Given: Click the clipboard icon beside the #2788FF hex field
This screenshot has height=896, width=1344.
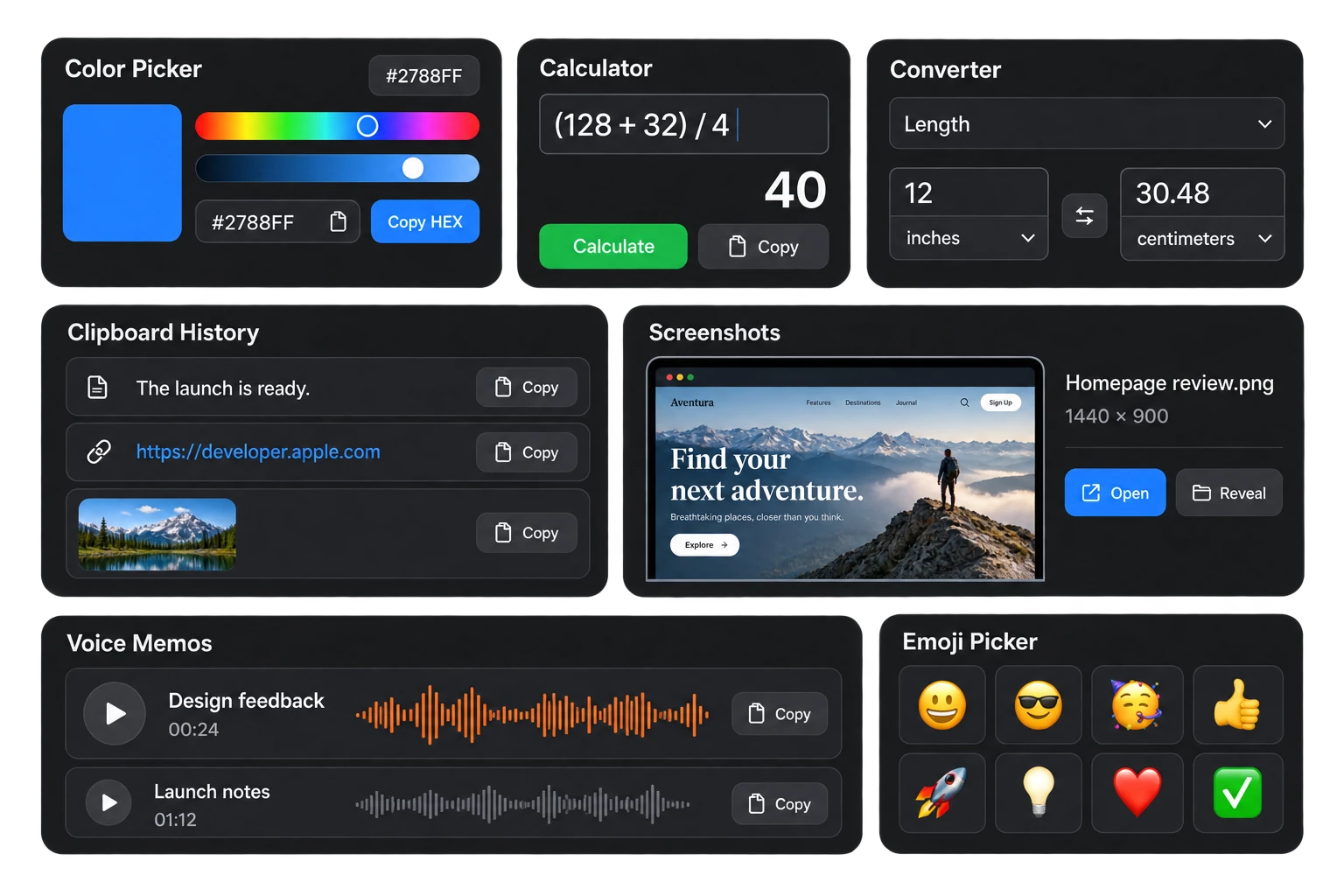Looking at the screenshot, I should (338, 221).
